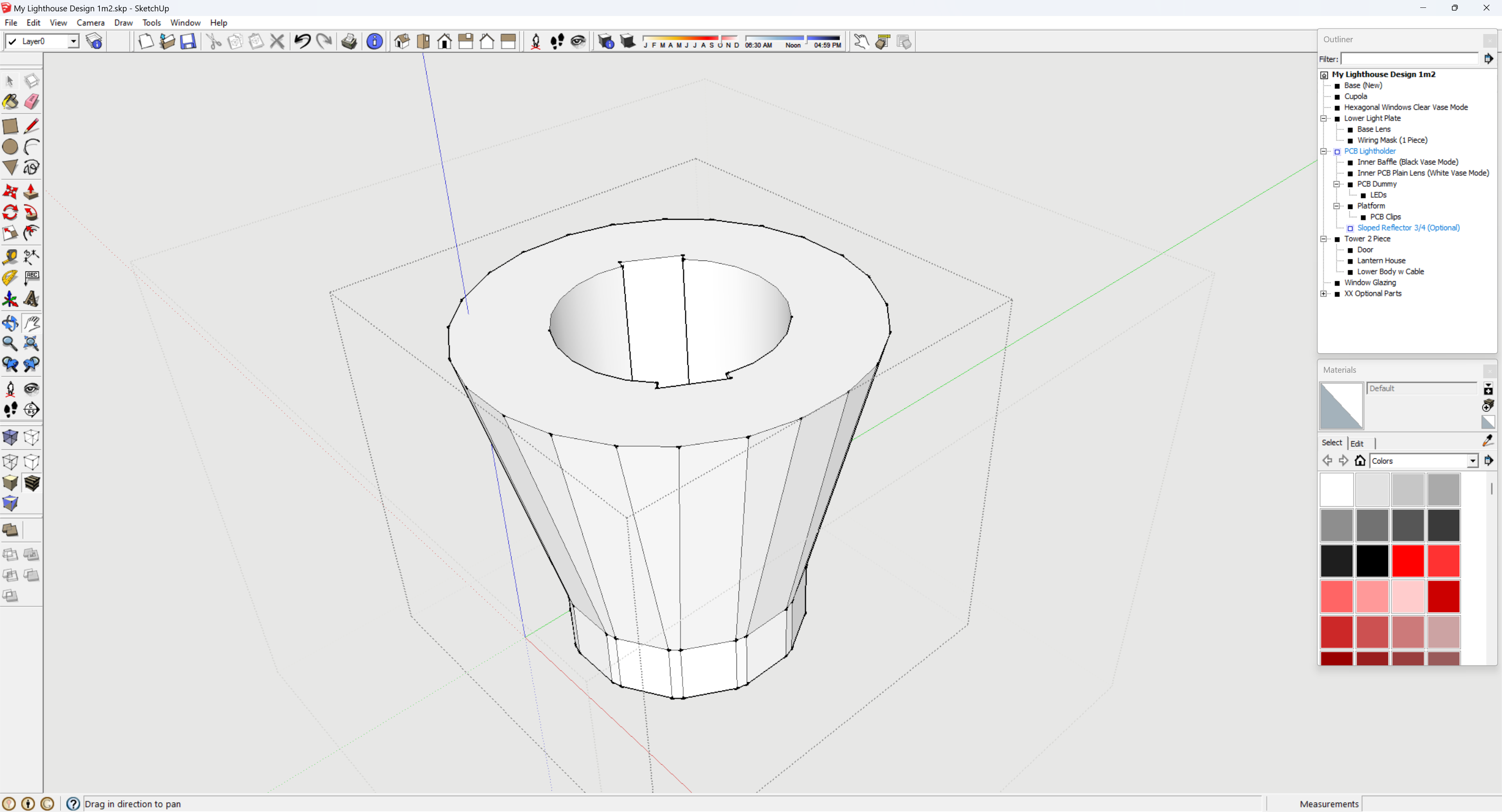
Task: Toggle X-Ray face style
Action: click(11, 438)
